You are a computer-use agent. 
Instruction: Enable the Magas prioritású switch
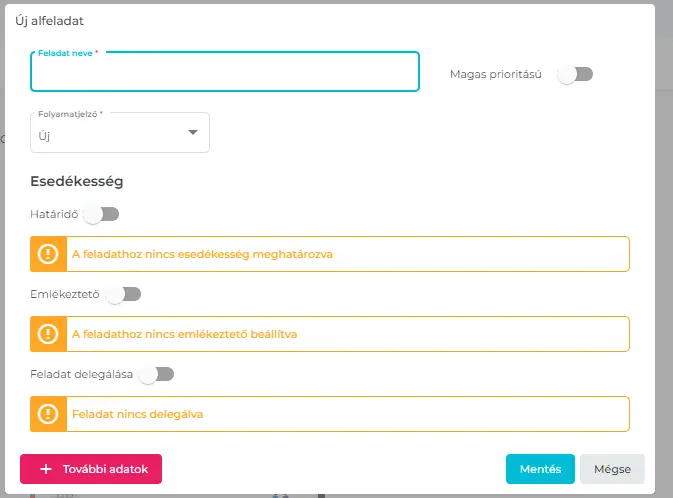click(575, 74)
